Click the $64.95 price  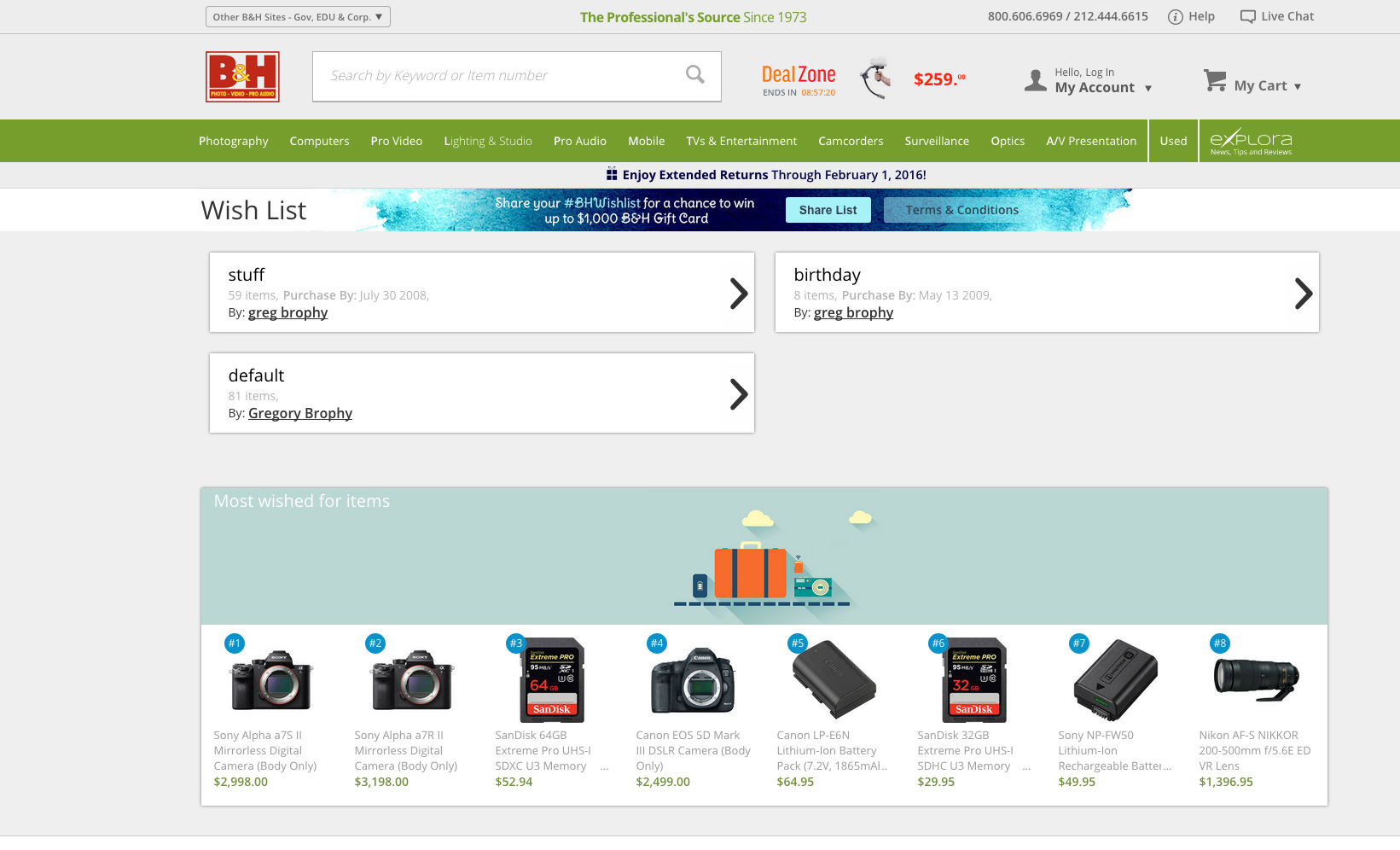[795, 782]
